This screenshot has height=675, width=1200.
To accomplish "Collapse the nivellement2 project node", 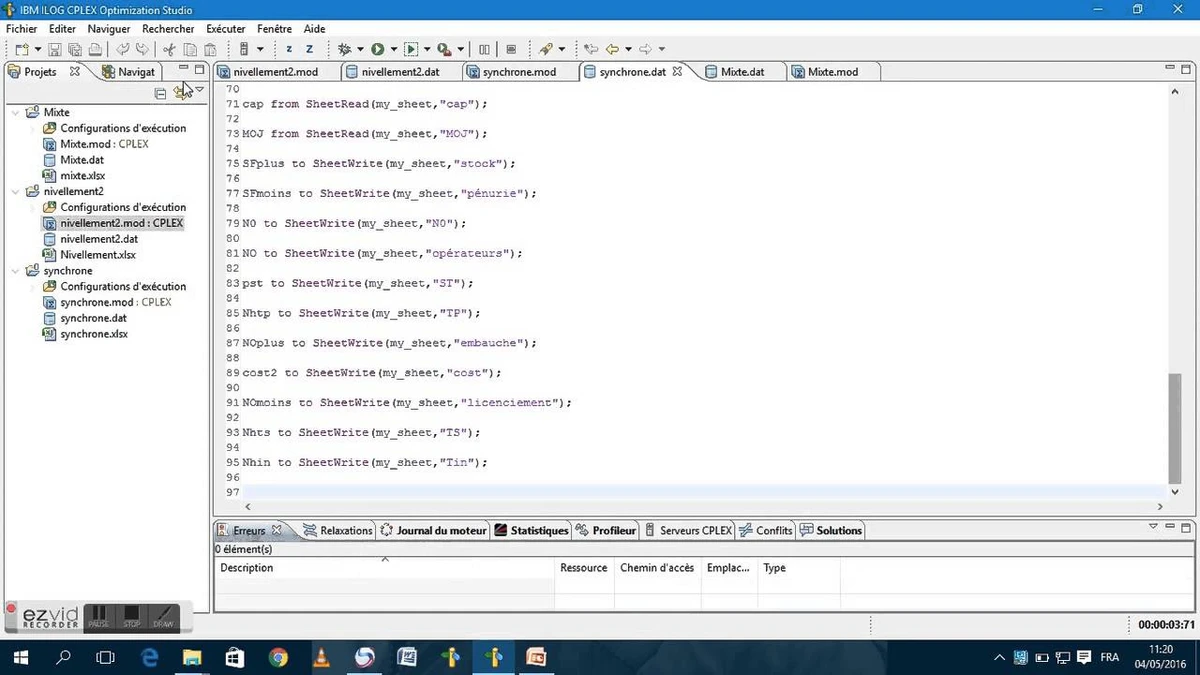I will (x=15, y=191).
